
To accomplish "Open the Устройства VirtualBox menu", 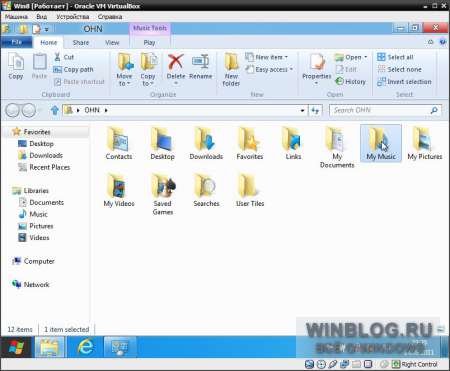I will tap(72, 17).
